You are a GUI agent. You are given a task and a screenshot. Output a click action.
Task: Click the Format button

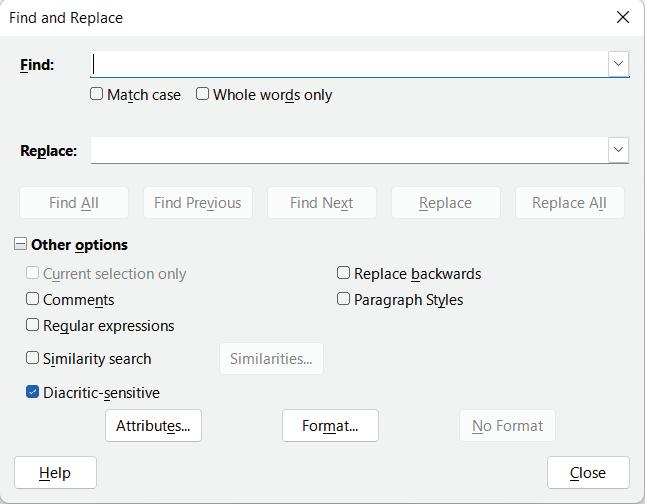[330, 426]
